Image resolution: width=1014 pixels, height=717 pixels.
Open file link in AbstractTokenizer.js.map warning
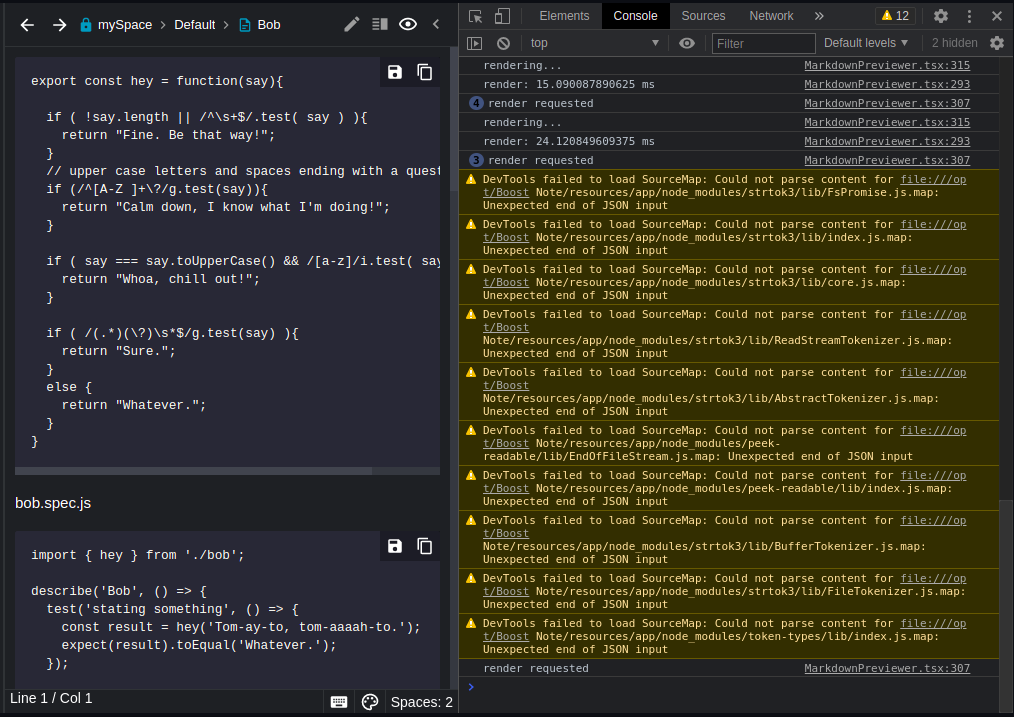pos(933,372)
